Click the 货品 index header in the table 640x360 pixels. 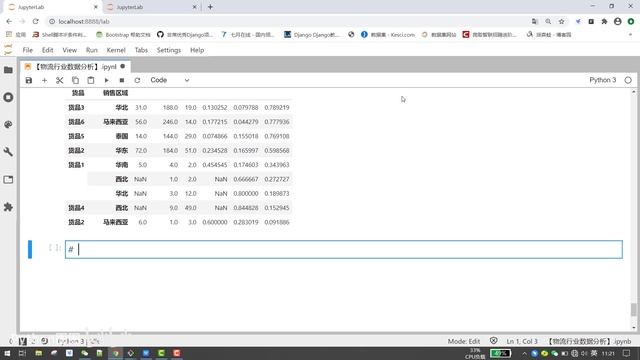click(78, 93)
